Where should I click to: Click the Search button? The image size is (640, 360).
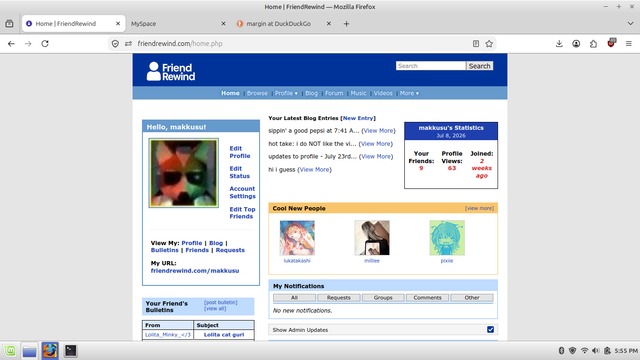[480, 66]
